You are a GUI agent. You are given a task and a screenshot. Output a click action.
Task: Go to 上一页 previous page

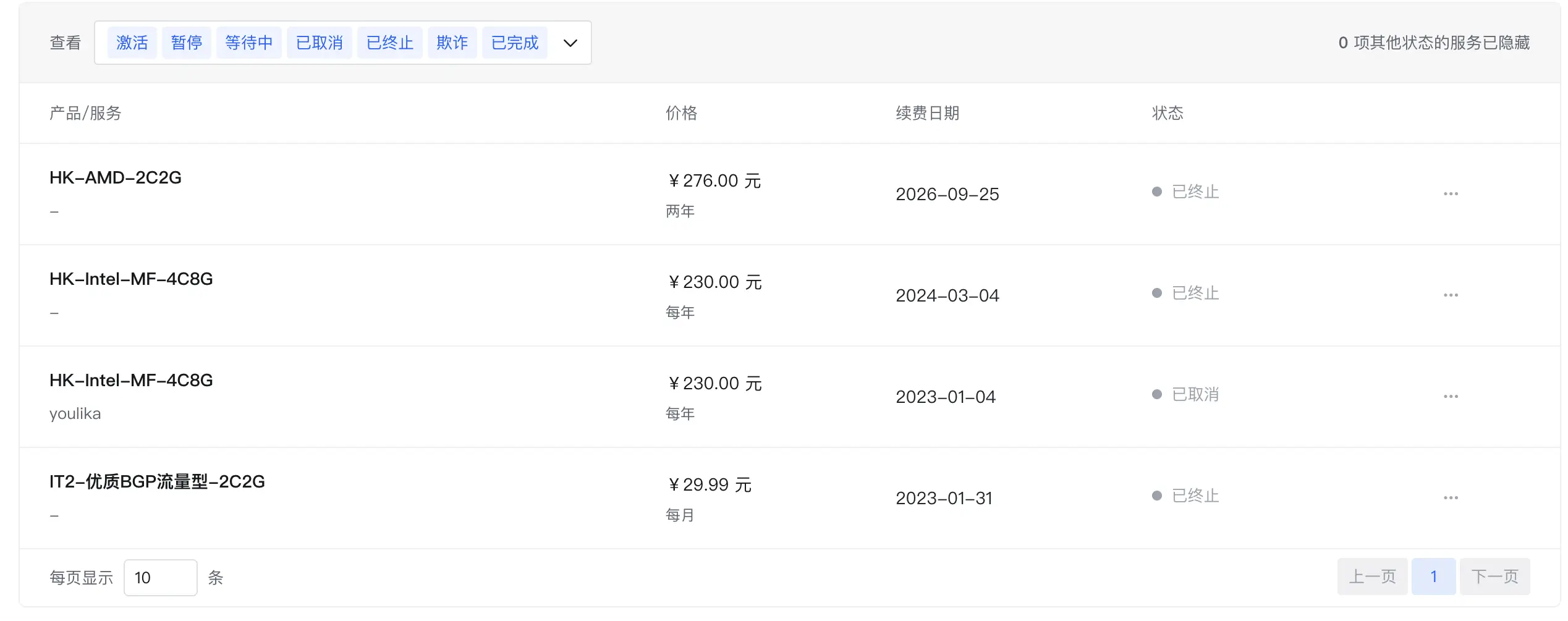coord(1373,577)
